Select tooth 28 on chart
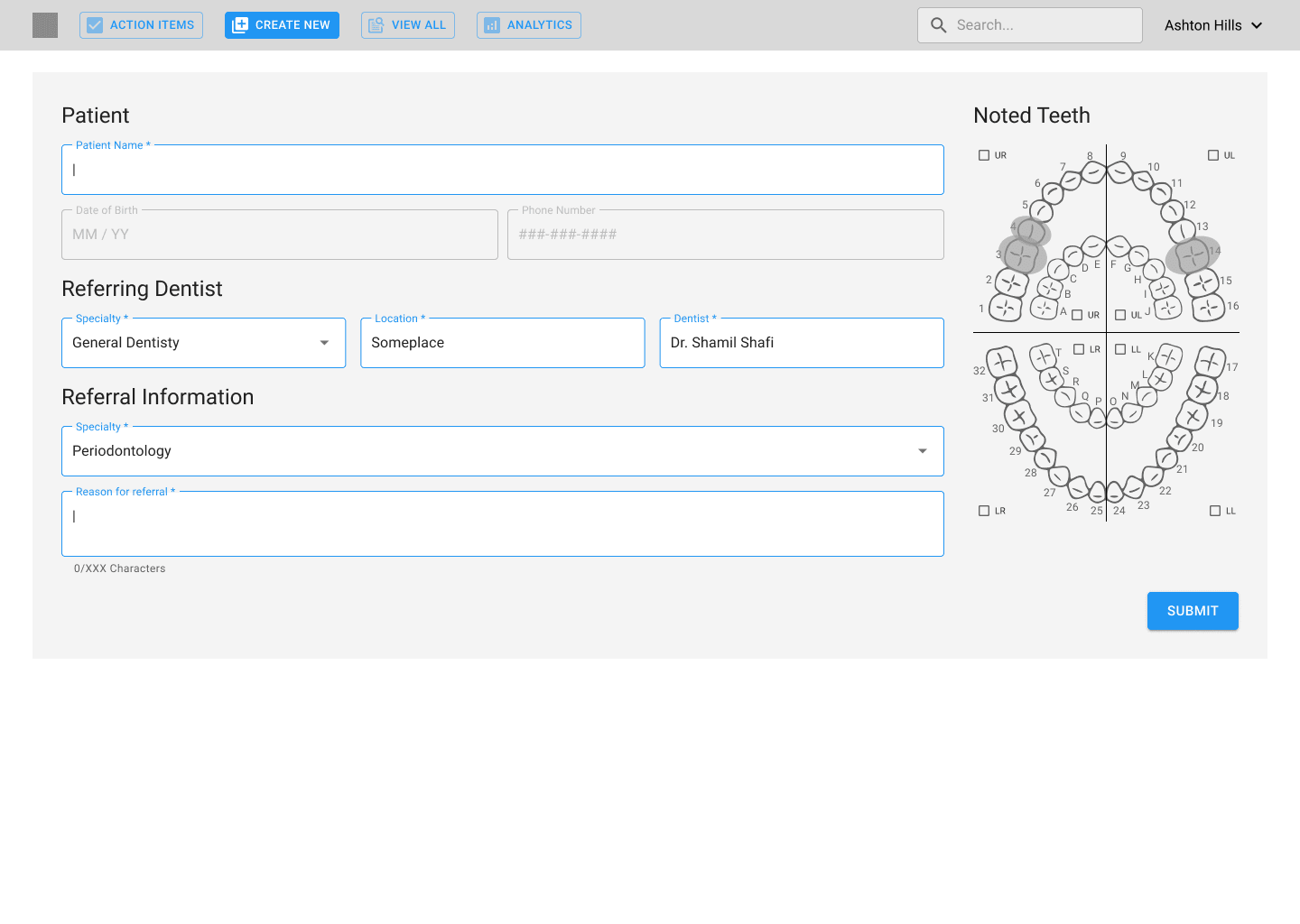 coord(1045,459)
